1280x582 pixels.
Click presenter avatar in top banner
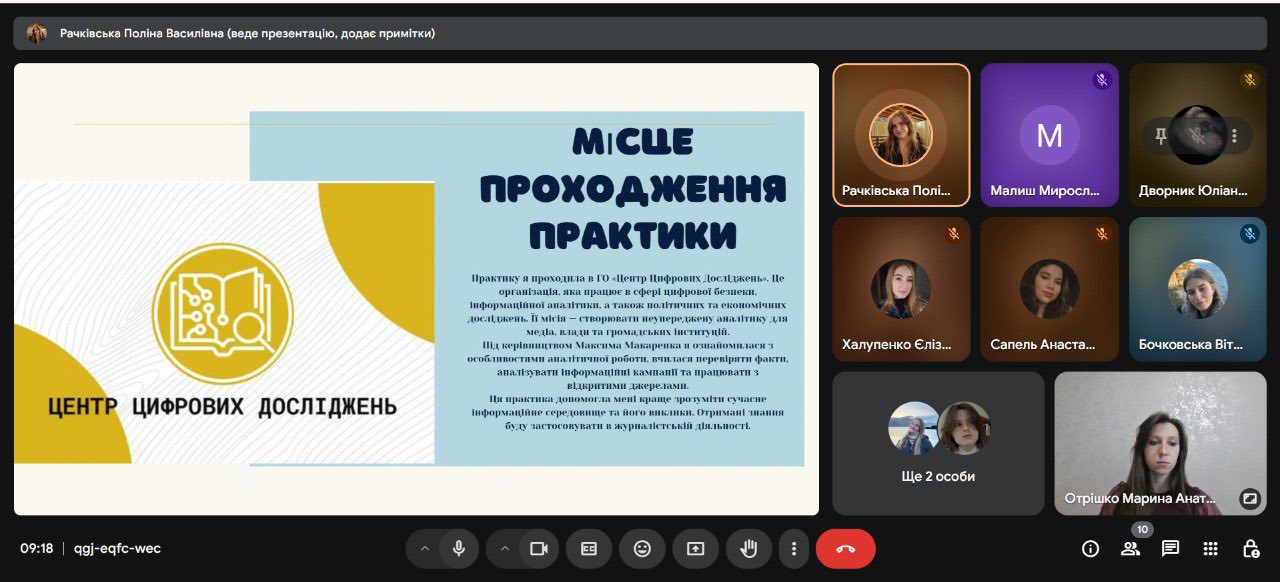[37, 33]
